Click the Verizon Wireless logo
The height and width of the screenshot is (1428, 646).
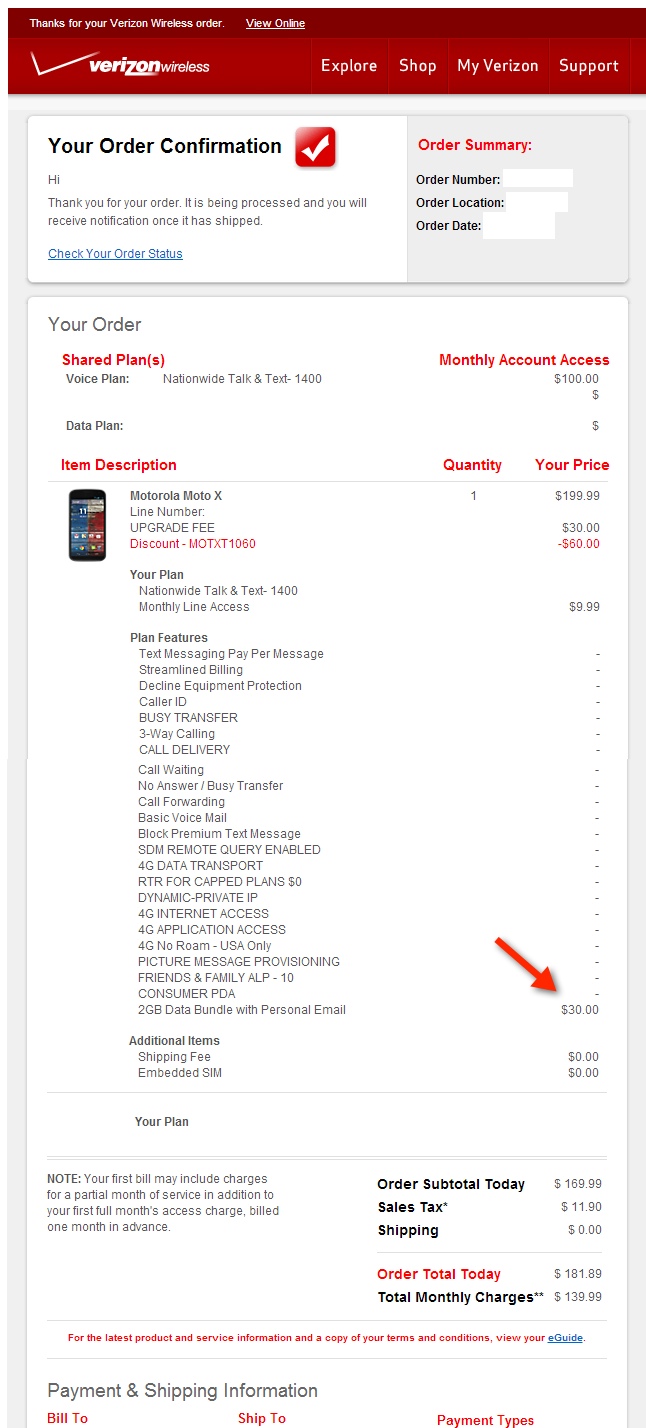(x=120, y=65)
